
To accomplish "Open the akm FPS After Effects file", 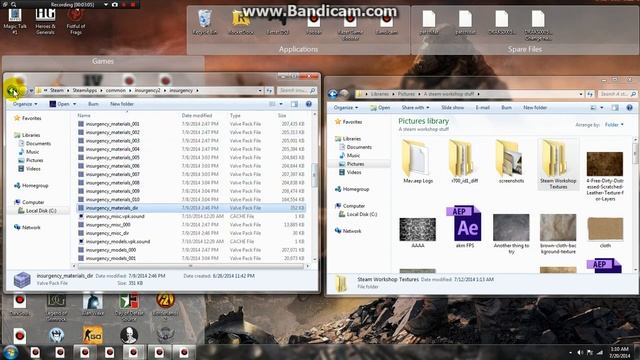I will tap(464, 227).
